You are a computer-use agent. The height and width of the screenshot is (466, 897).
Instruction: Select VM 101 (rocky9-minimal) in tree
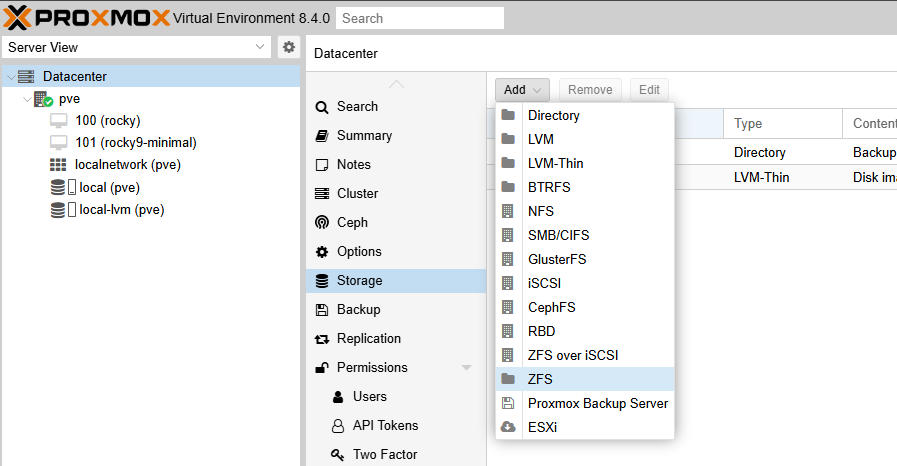pyautogui.click(x=135, y=142)
